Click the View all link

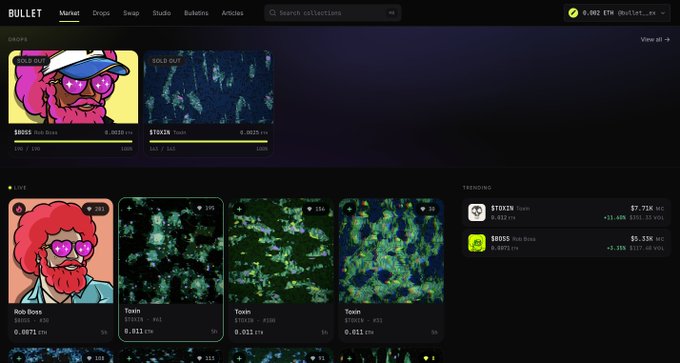point(655,39)
